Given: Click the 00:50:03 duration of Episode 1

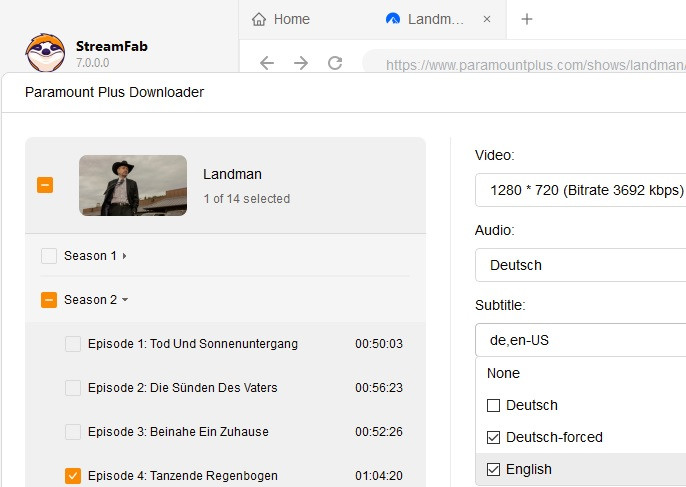Looking at the screenshot, I should (379, 344).
